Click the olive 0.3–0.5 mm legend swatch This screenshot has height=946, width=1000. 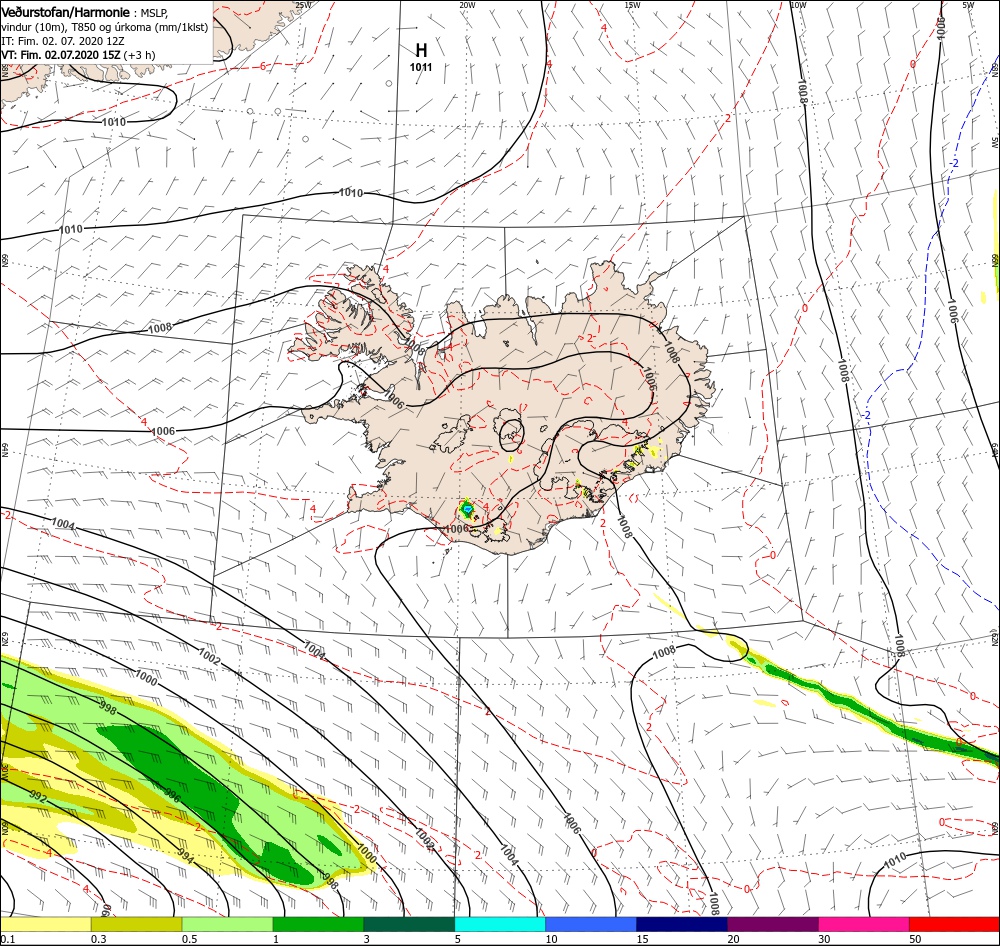(136, 924)
